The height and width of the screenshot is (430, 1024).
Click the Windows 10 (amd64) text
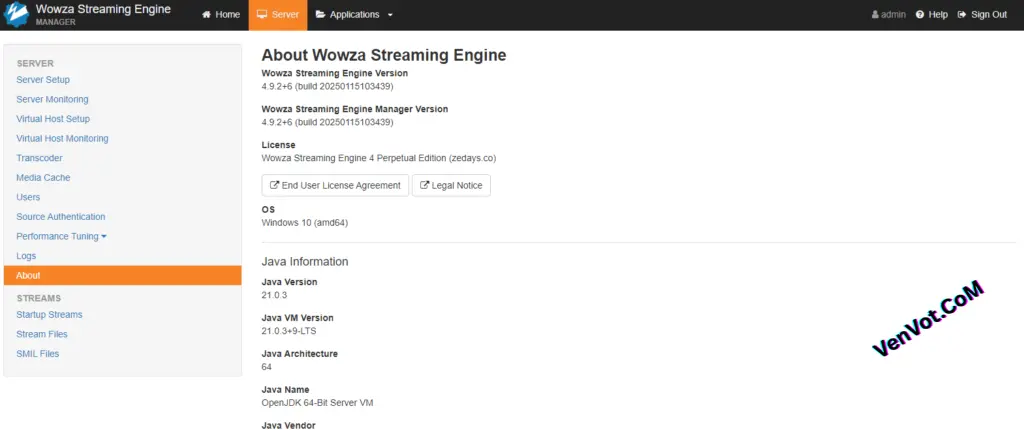[305, 223]
